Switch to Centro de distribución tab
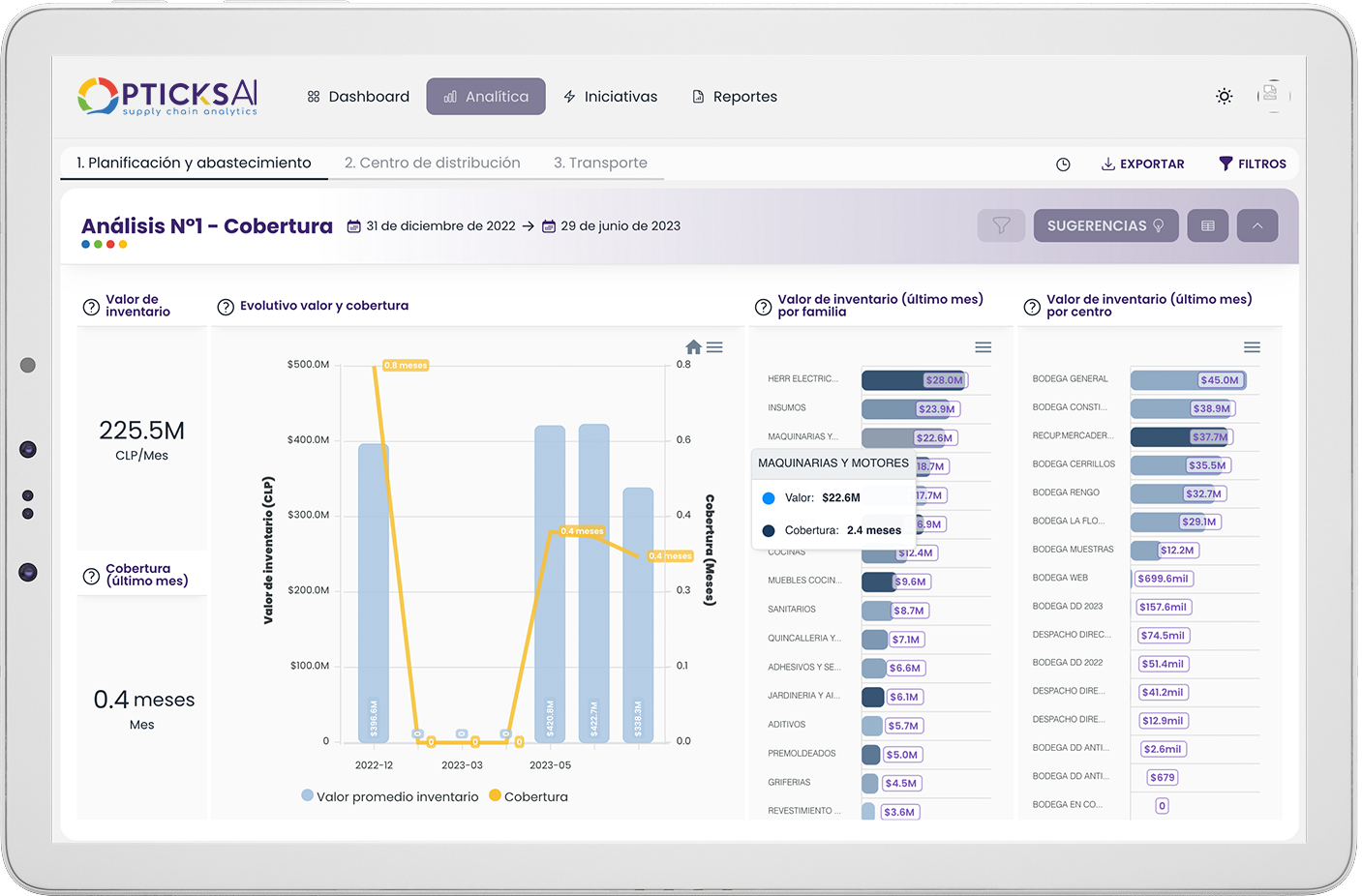The height and width of the screenshot is (896, 1362). 432,163
